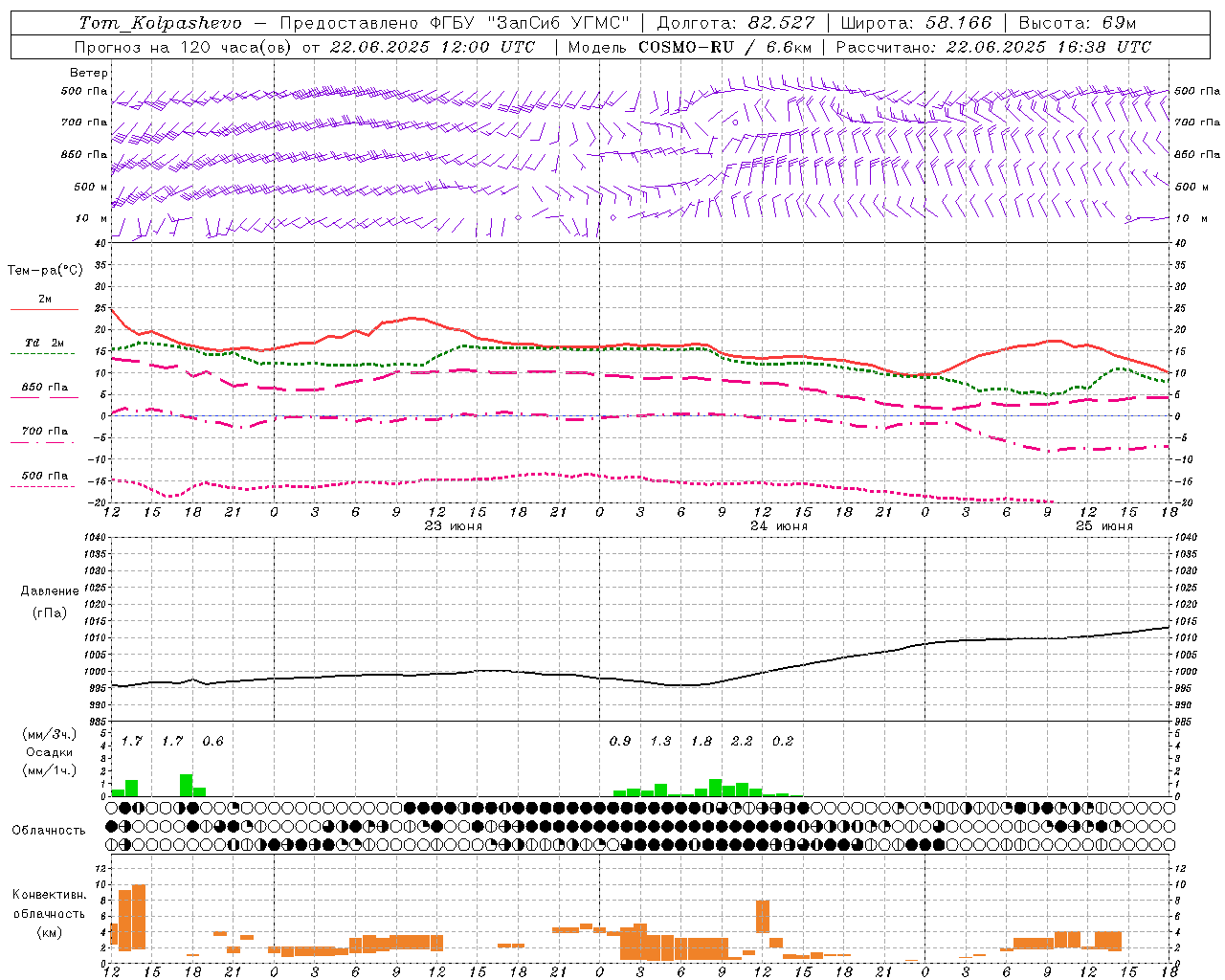Click the precipitation amount 1.3

pyautogui.click(x=660, y=742)
